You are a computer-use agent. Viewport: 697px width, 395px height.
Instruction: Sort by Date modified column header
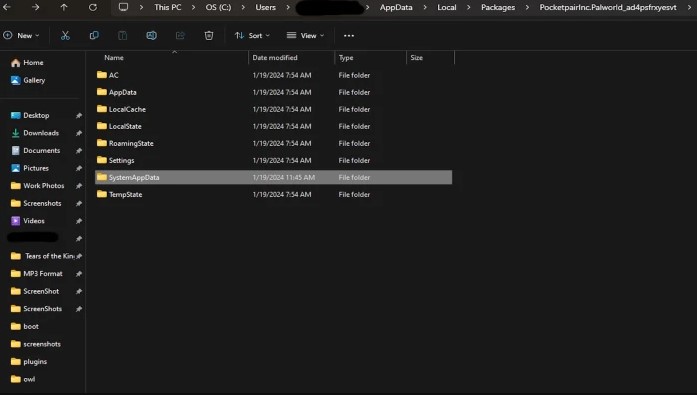click(x=275, y=58)
